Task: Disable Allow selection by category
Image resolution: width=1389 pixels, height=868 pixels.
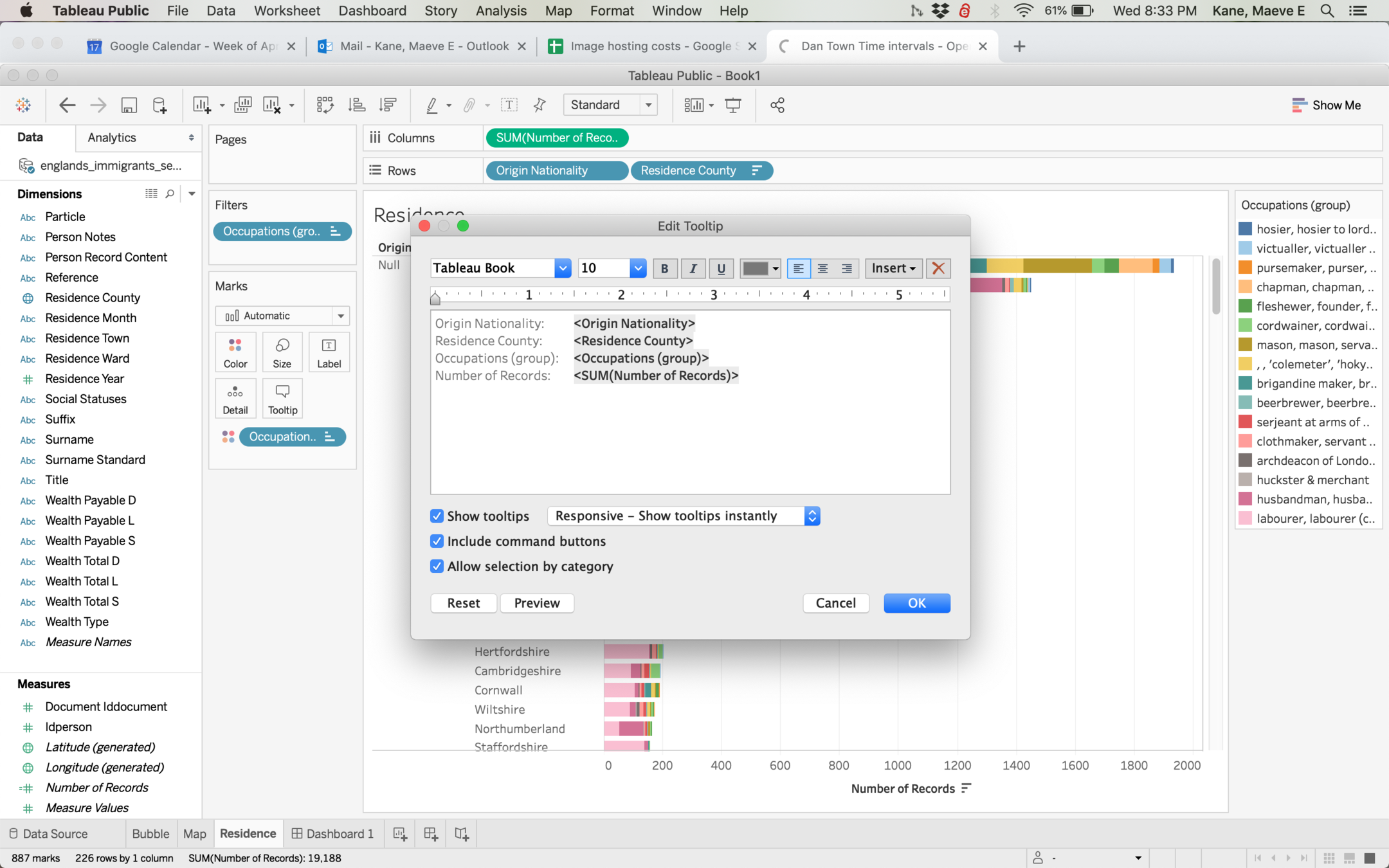Action: point(437,566)
